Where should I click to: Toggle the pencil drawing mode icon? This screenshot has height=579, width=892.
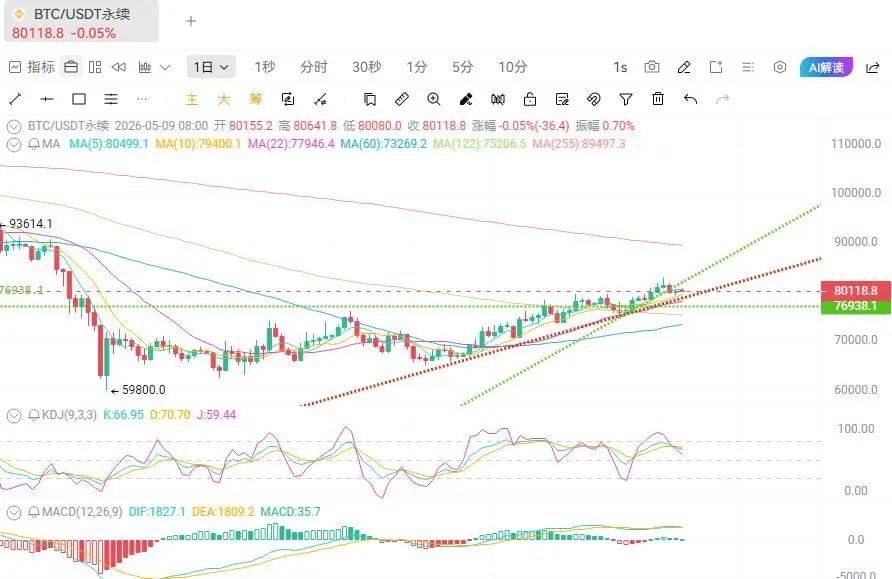[x=684, y=67]
